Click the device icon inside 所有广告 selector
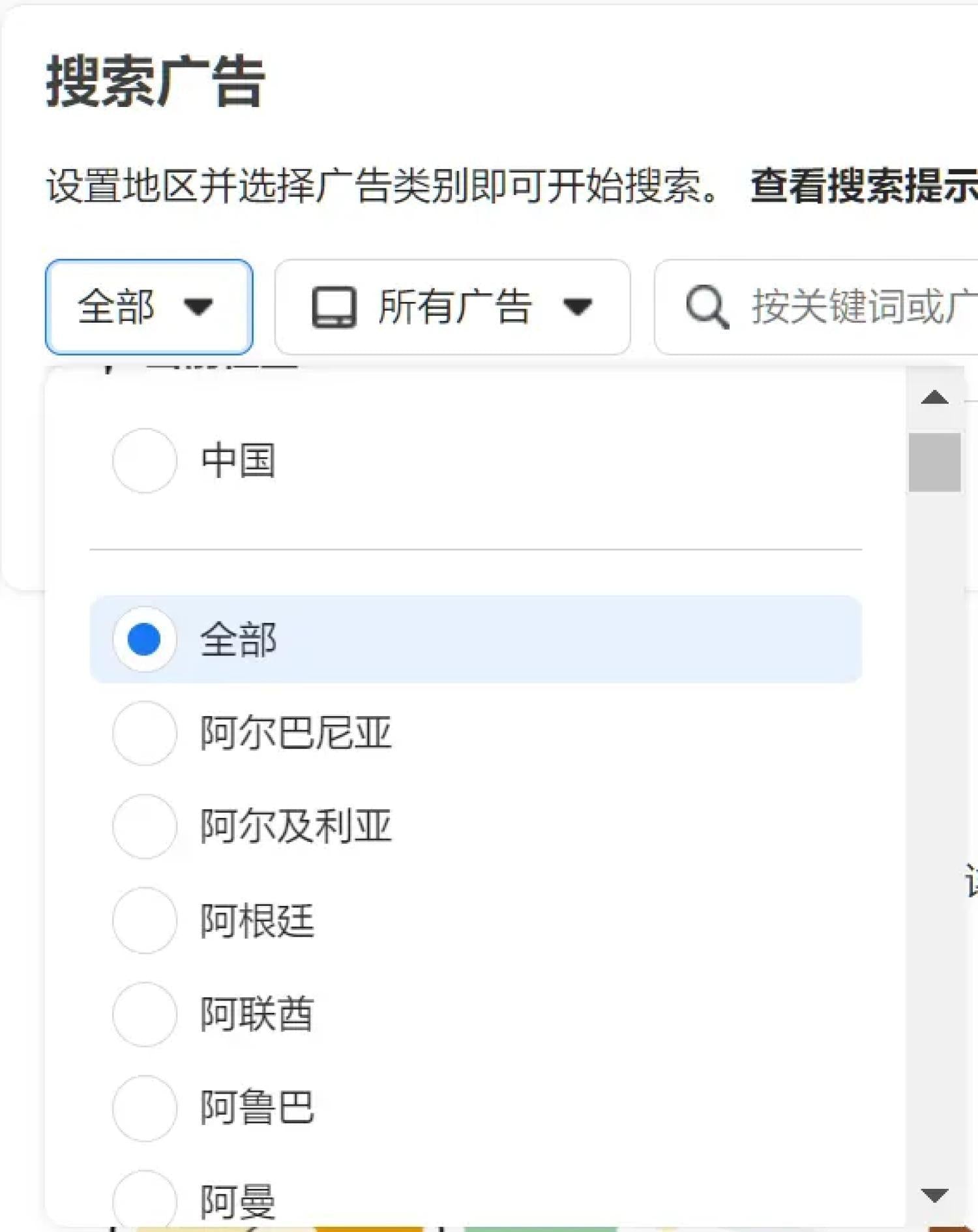The height and width of the screenshot is (1232, 978). point(334,307)
